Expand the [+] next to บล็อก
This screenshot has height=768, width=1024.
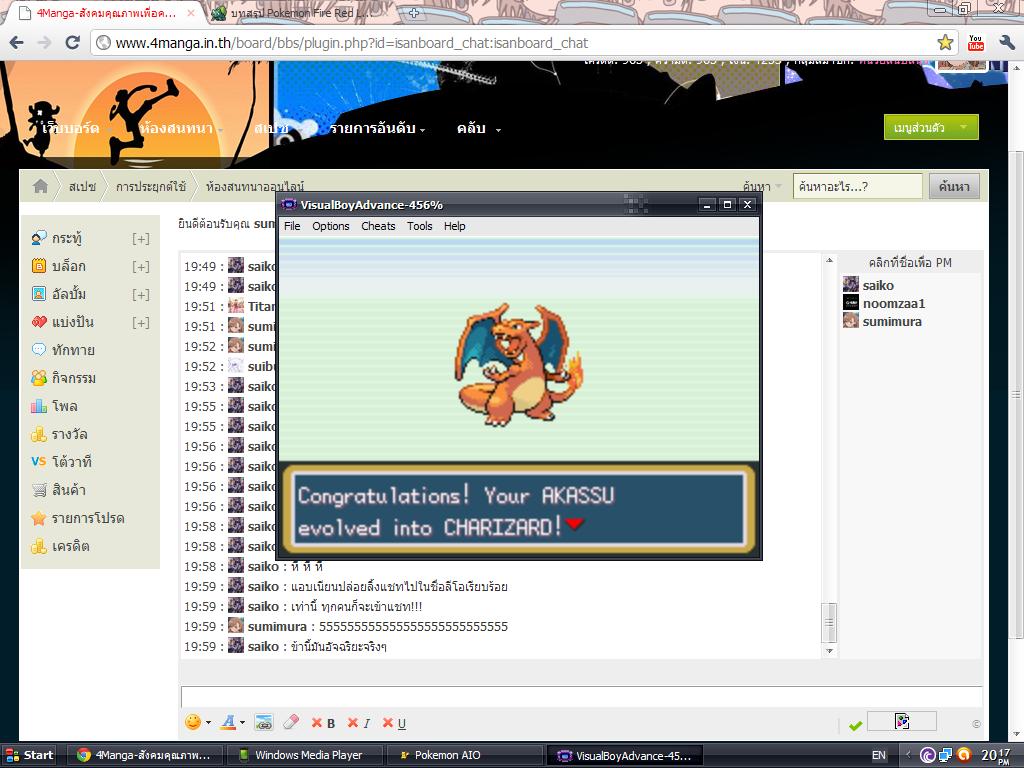(x=140, y=267)
